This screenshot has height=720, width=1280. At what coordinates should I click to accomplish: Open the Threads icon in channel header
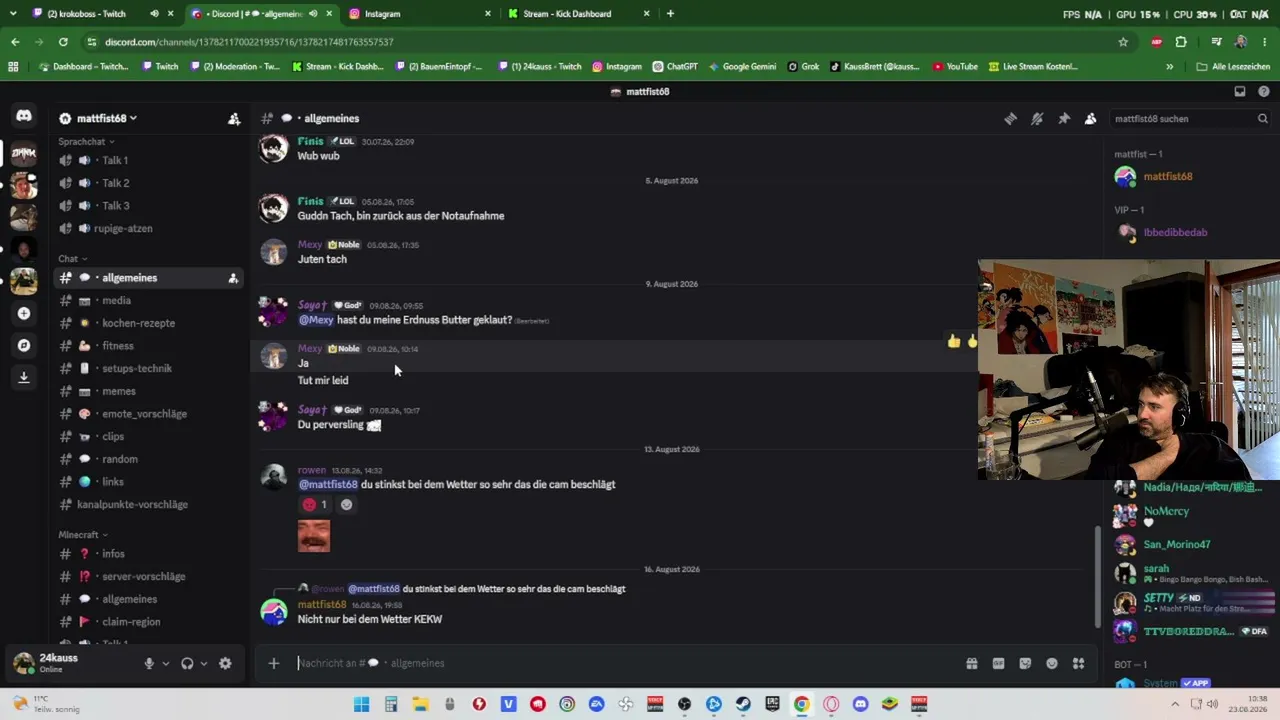(x=1010, y=118)
